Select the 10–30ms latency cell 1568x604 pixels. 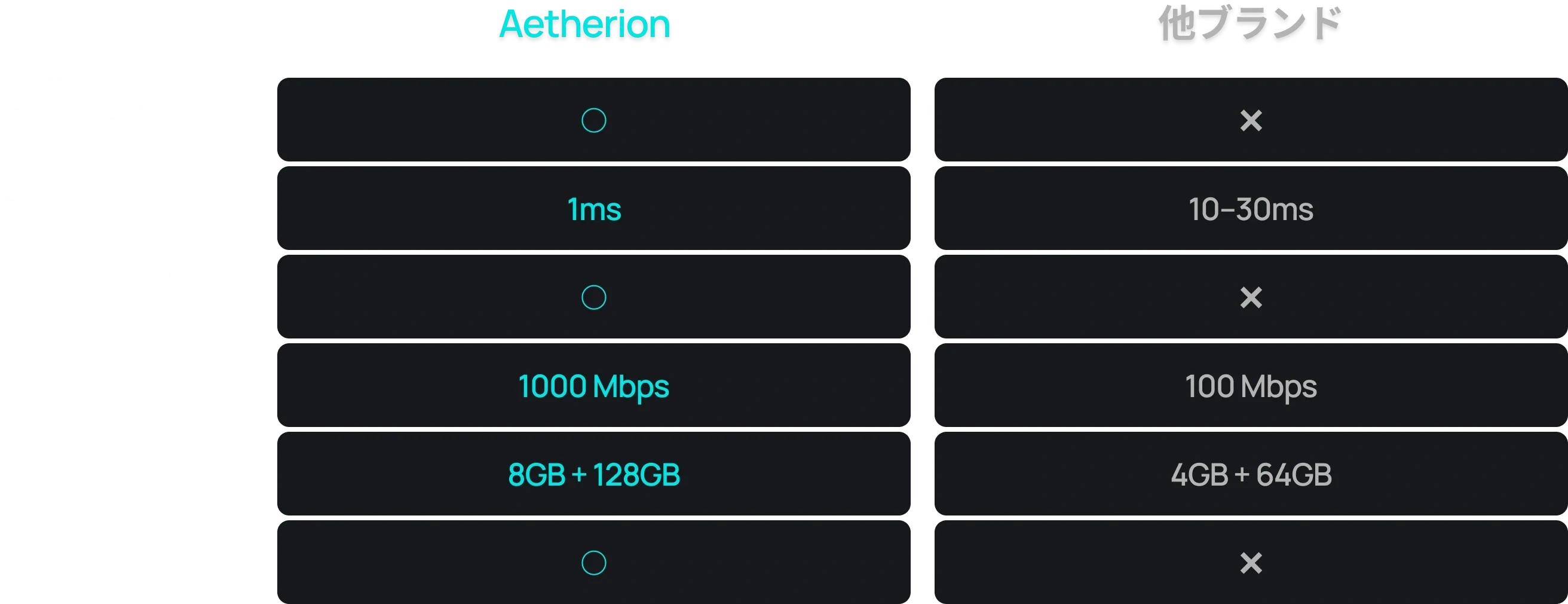pos(1251,208)
